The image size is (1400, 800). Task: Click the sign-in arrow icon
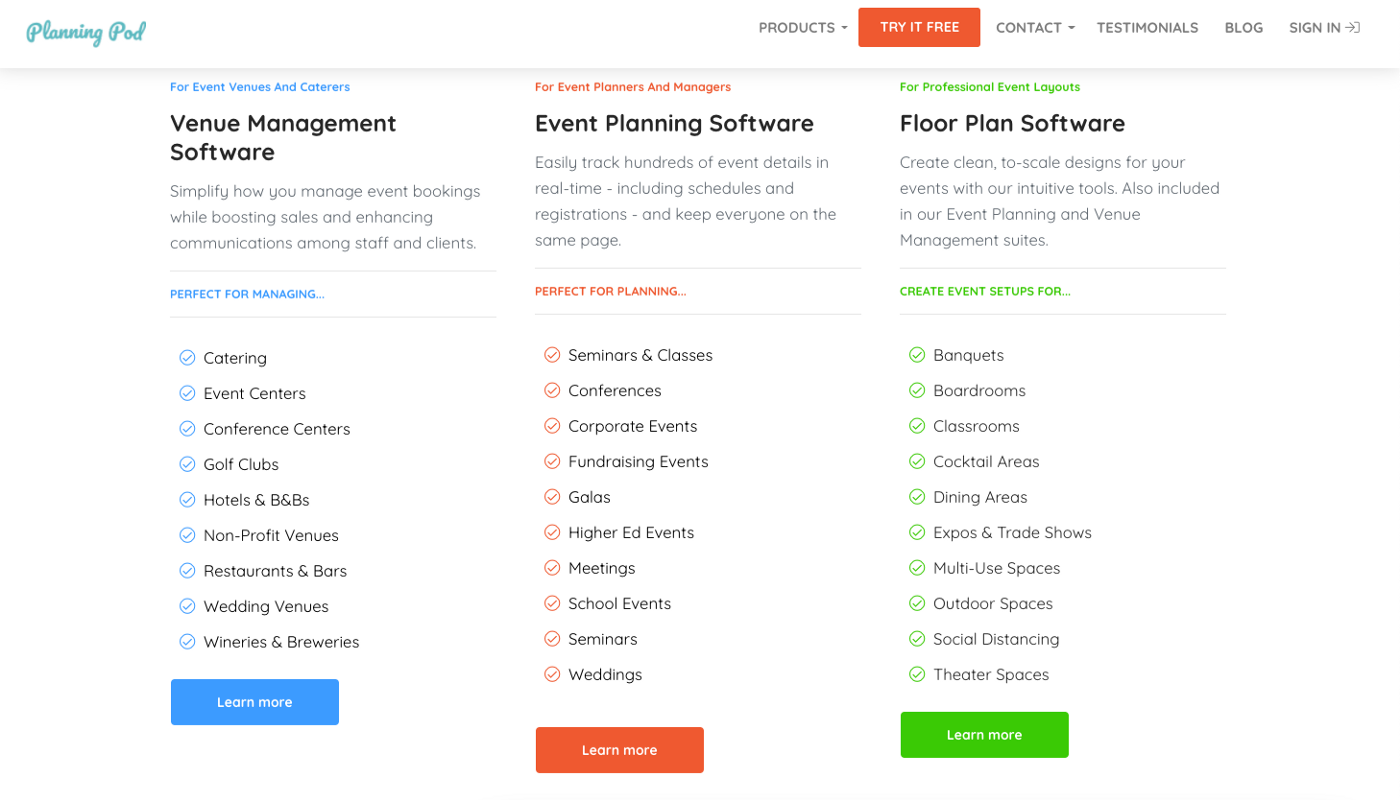(x=1353, y=28)
